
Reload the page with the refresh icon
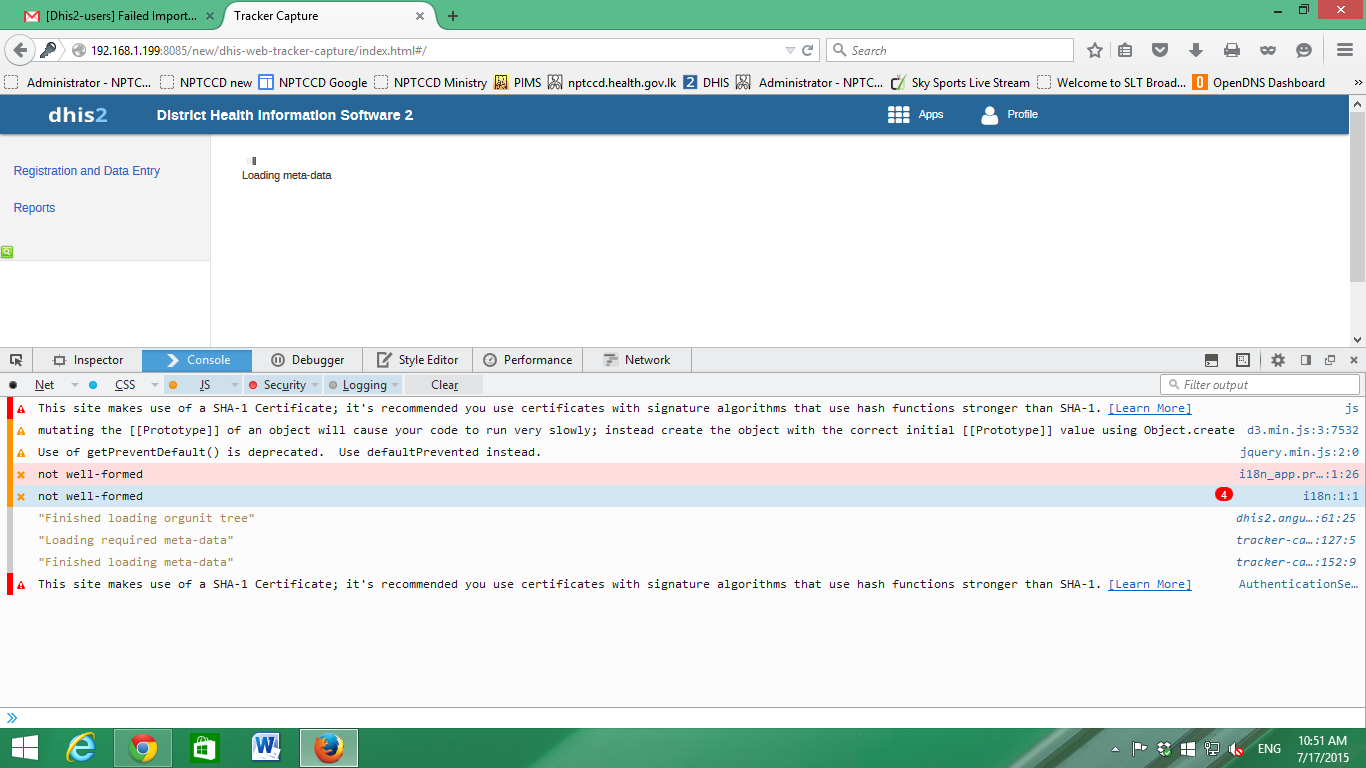coord(808,50)
